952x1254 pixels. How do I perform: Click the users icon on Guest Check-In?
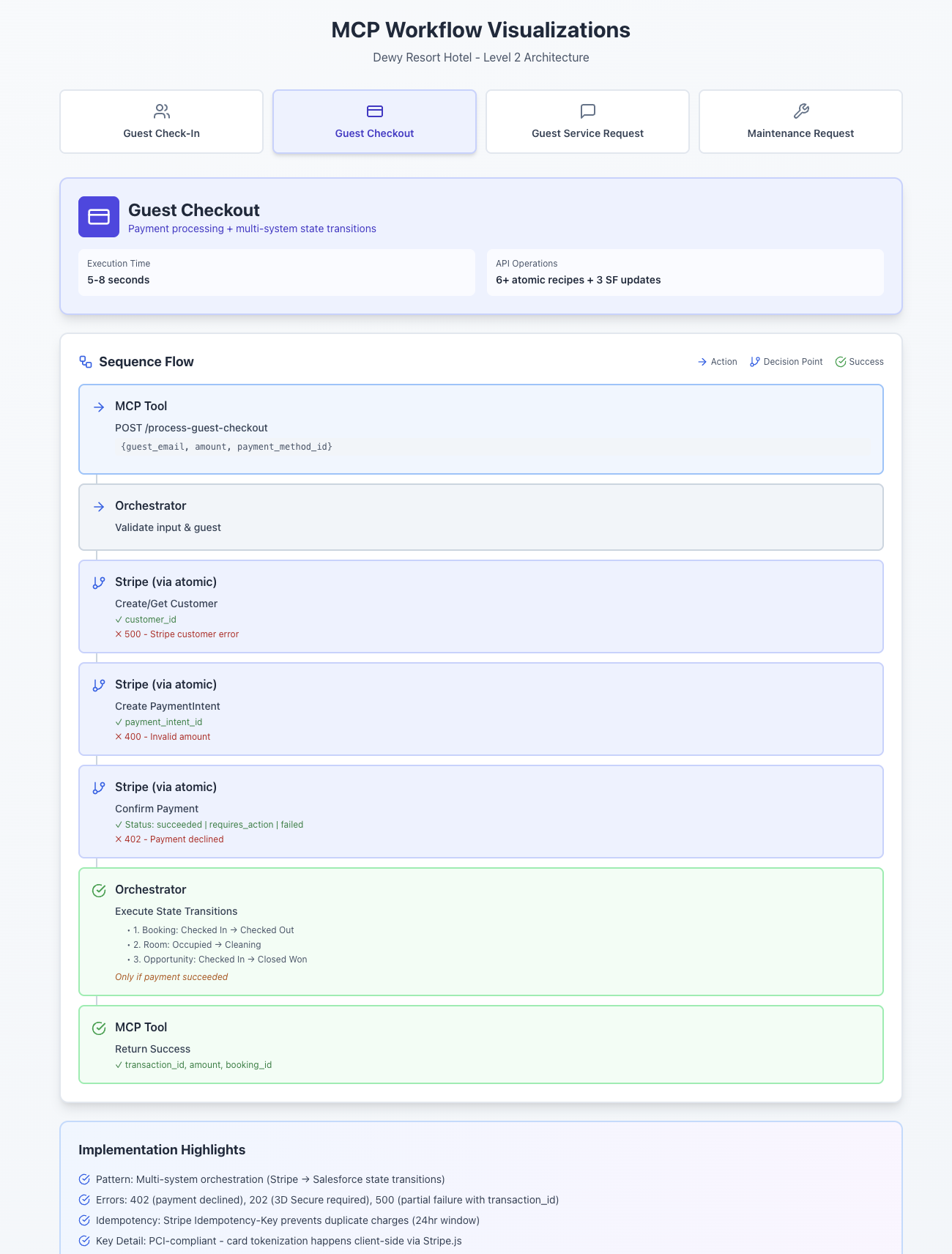tap(162, 111)
